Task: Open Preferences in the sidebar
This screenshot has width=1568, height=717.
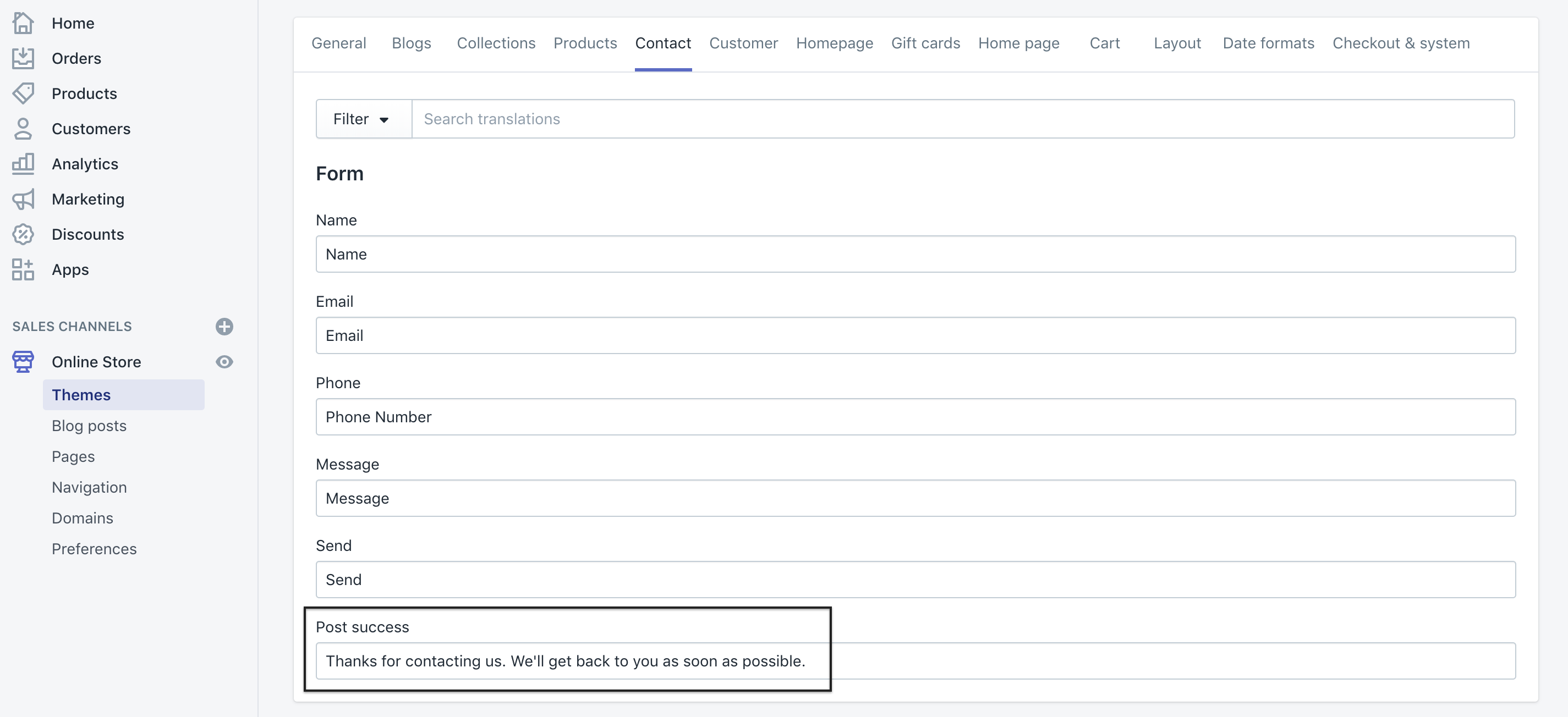Action: 94,549
